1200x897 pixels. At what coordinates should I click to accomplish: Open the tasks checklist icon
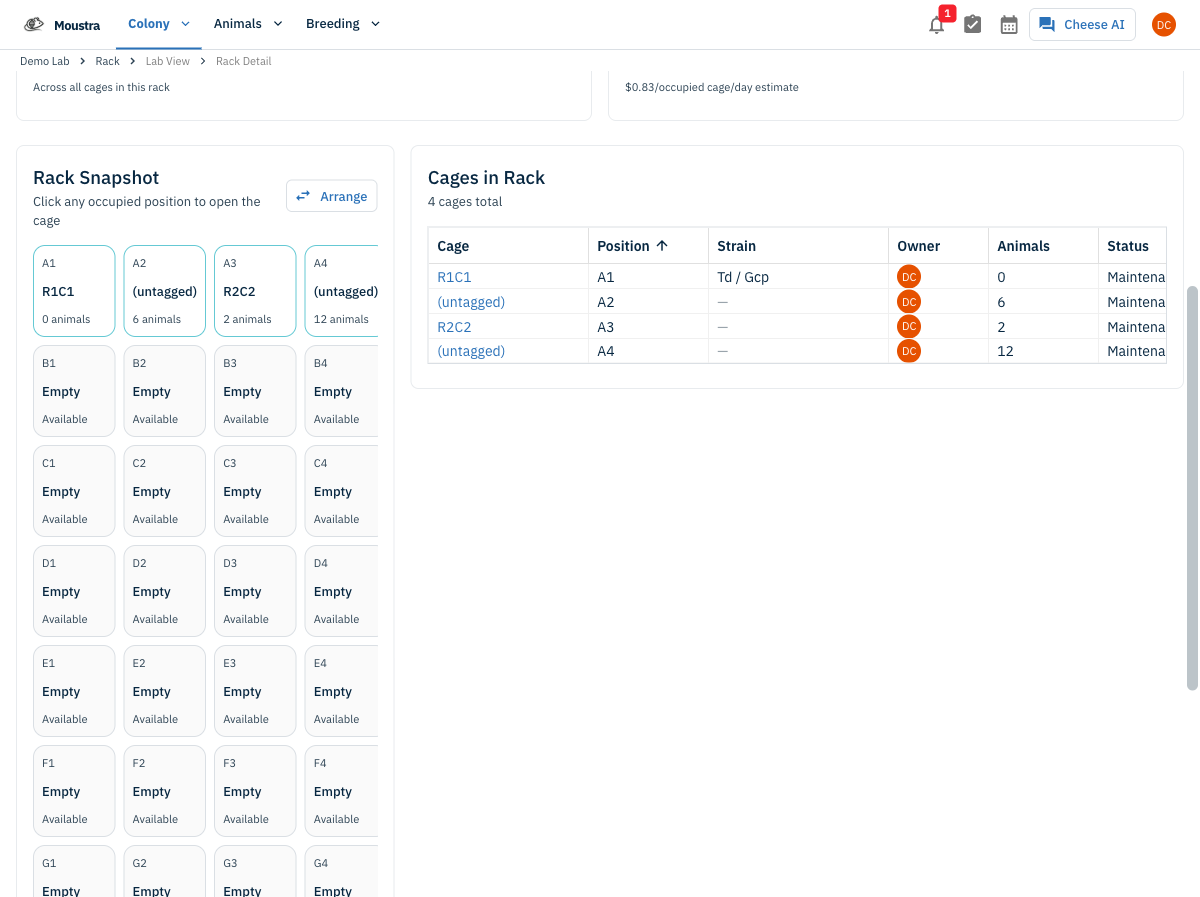(972, 25)
